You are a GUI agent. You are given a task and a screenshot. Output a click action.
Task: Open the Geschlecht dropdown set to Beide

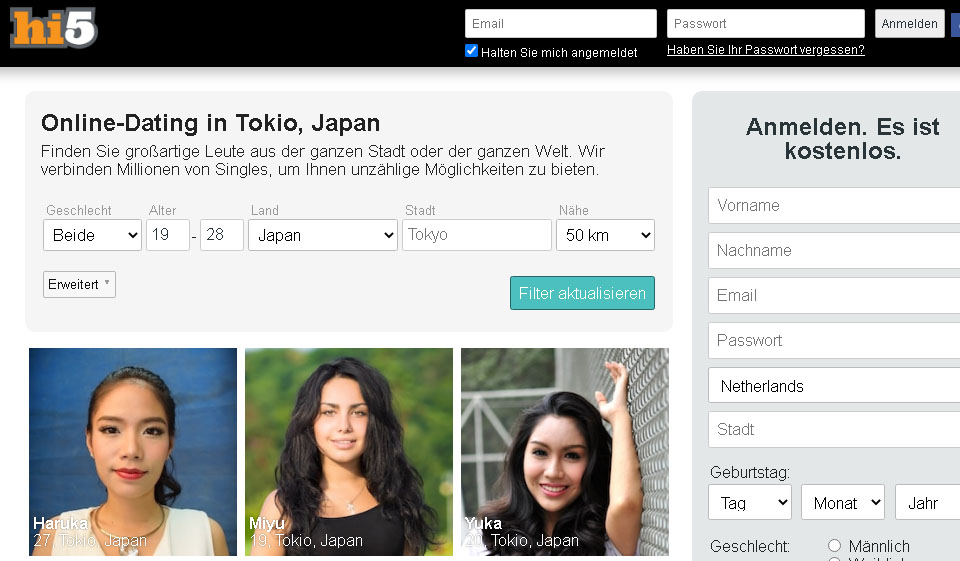coord(92,235)
